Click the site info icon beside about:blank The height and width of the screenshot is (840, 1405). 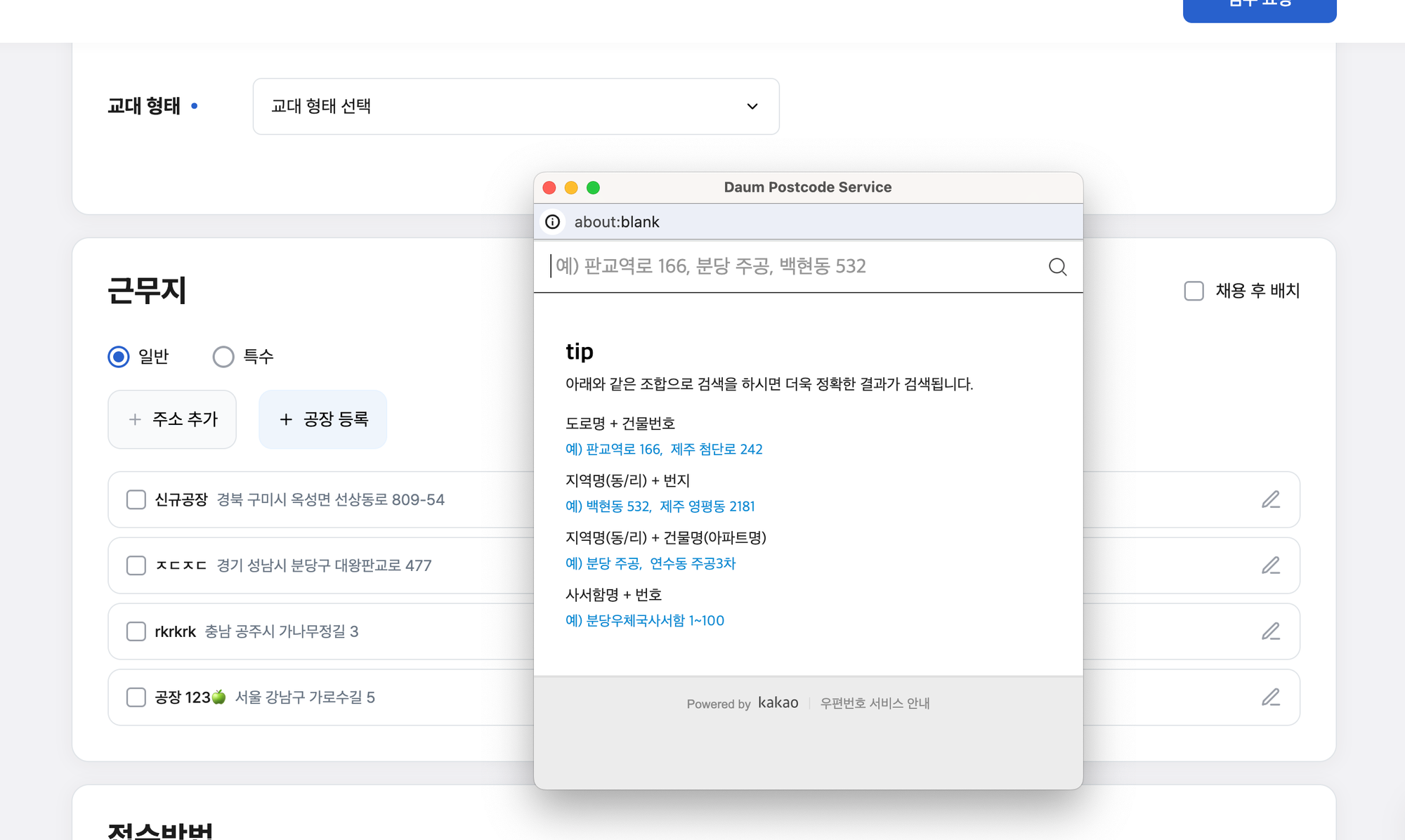tap(553, 222)
